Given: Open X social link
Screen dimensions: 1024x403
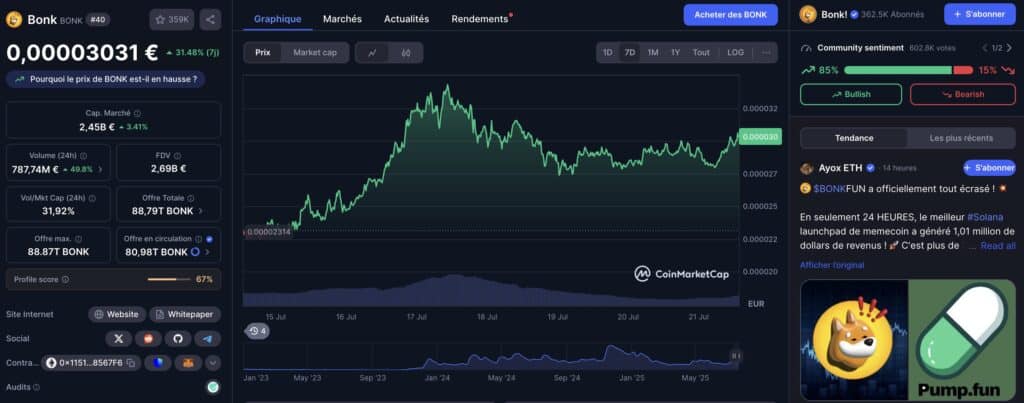Looking at the screenshot, I should coord(118,338).
